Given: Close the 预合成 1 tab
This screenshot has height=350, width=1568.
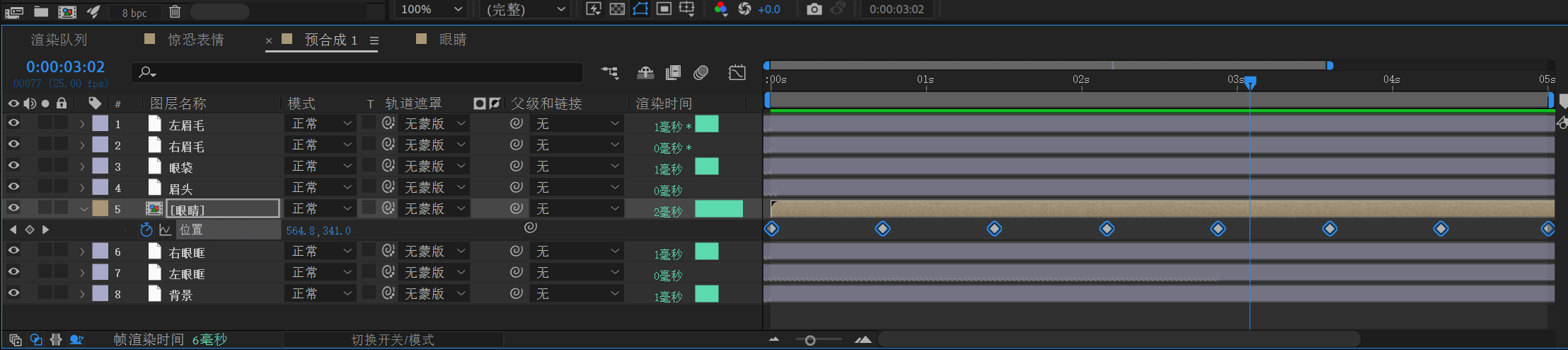Looking at the screenshot, I should (269, 41).
